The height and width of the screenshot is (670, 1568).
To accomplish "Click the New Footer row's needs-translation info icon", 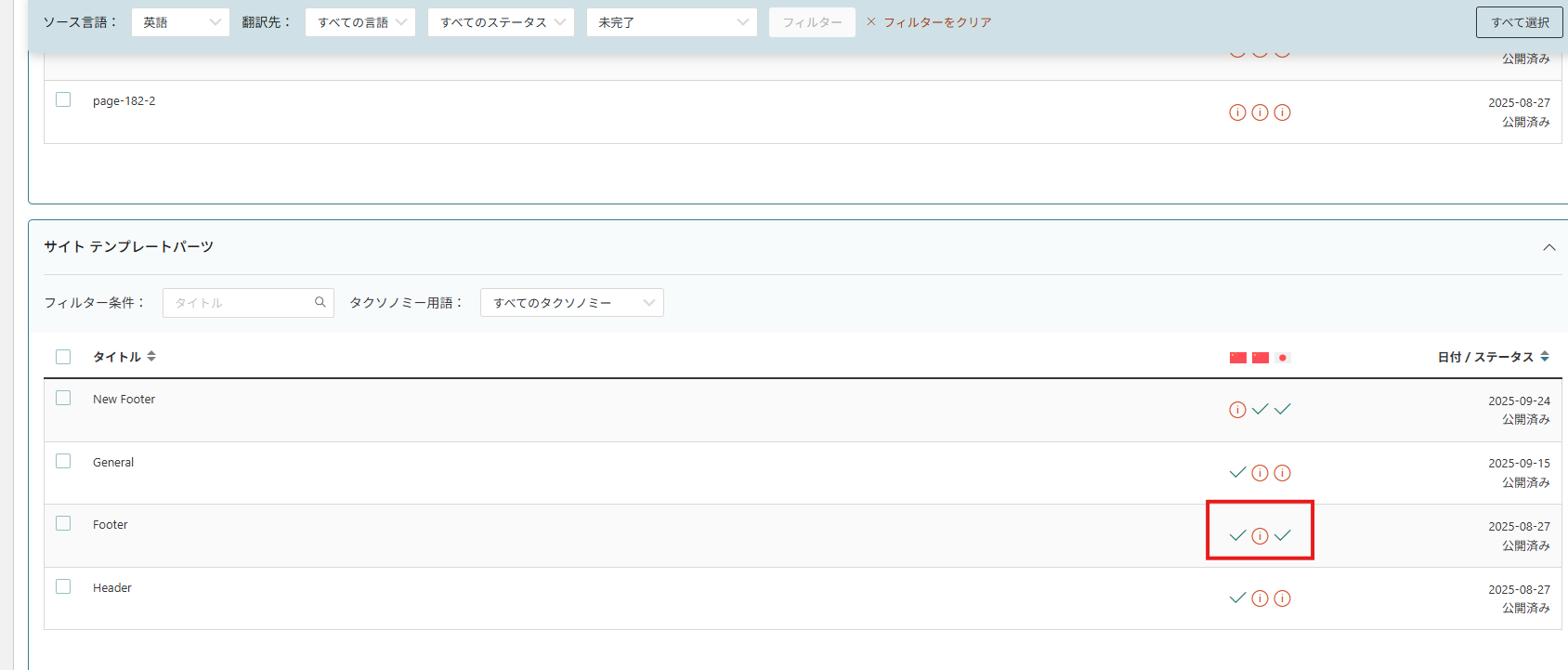I will pyautogui.click(x=1237, y=410).
